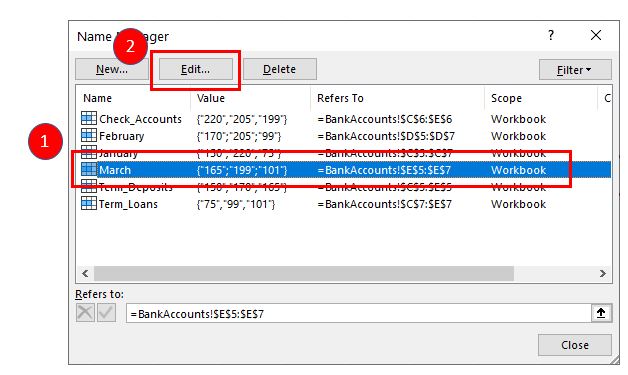The image size is (628, 375).
Task: Click the range icon beside Term_Loans
Action: coord(89,204)
